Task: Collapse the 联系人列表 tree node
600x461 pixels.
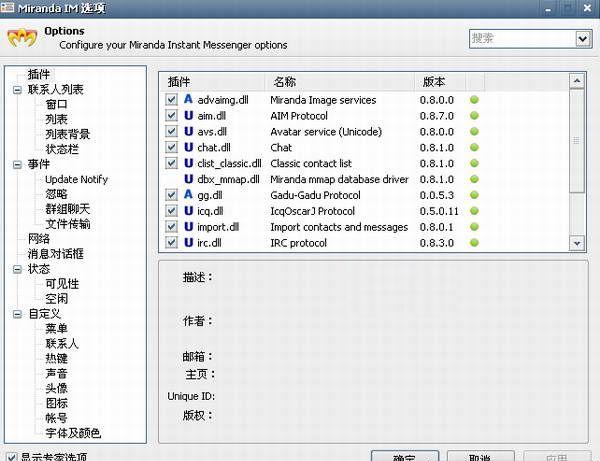Action: [x=17, y=90]
